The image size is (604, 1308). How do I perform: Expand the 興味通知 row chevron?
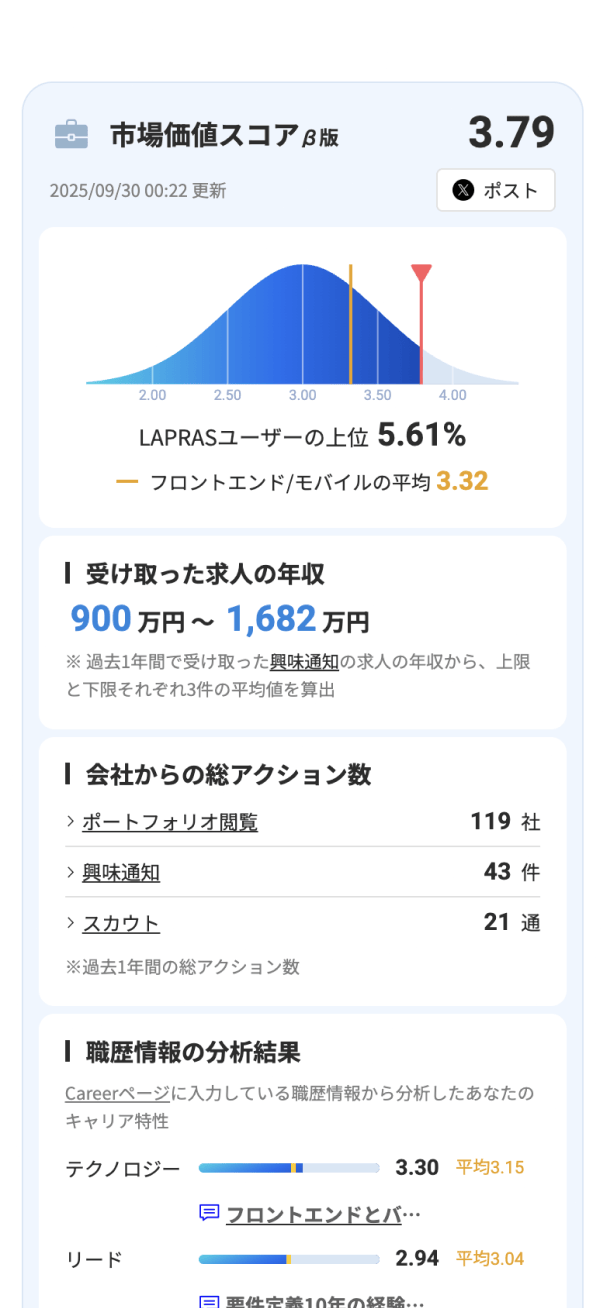71,872
